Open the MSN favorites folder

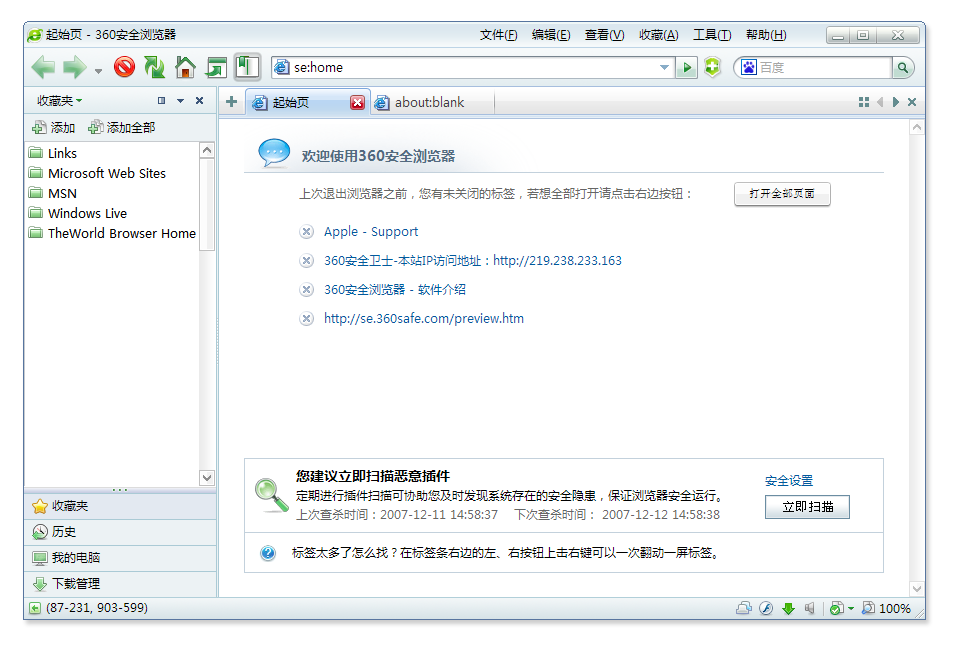tap(53, 193)
